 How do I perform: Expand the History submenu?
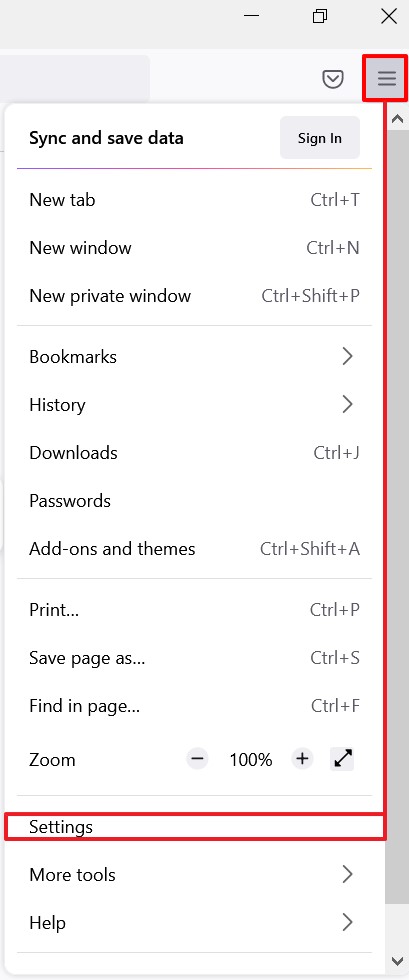click(194, 405)
